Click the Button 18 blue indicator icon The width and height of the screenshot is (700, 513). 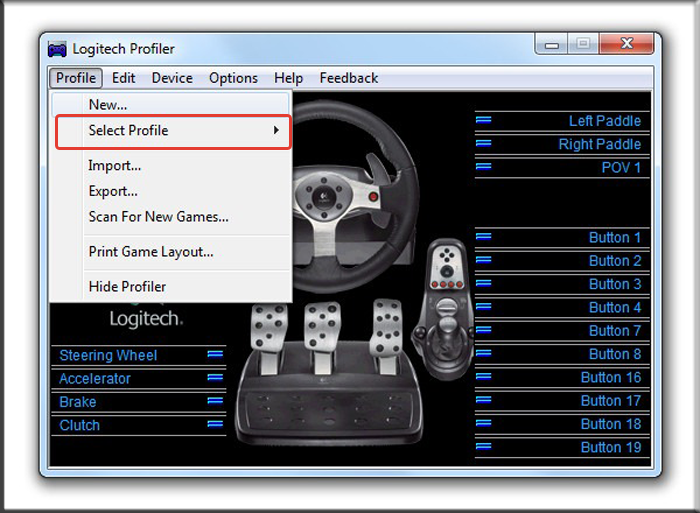pos(483,423)
